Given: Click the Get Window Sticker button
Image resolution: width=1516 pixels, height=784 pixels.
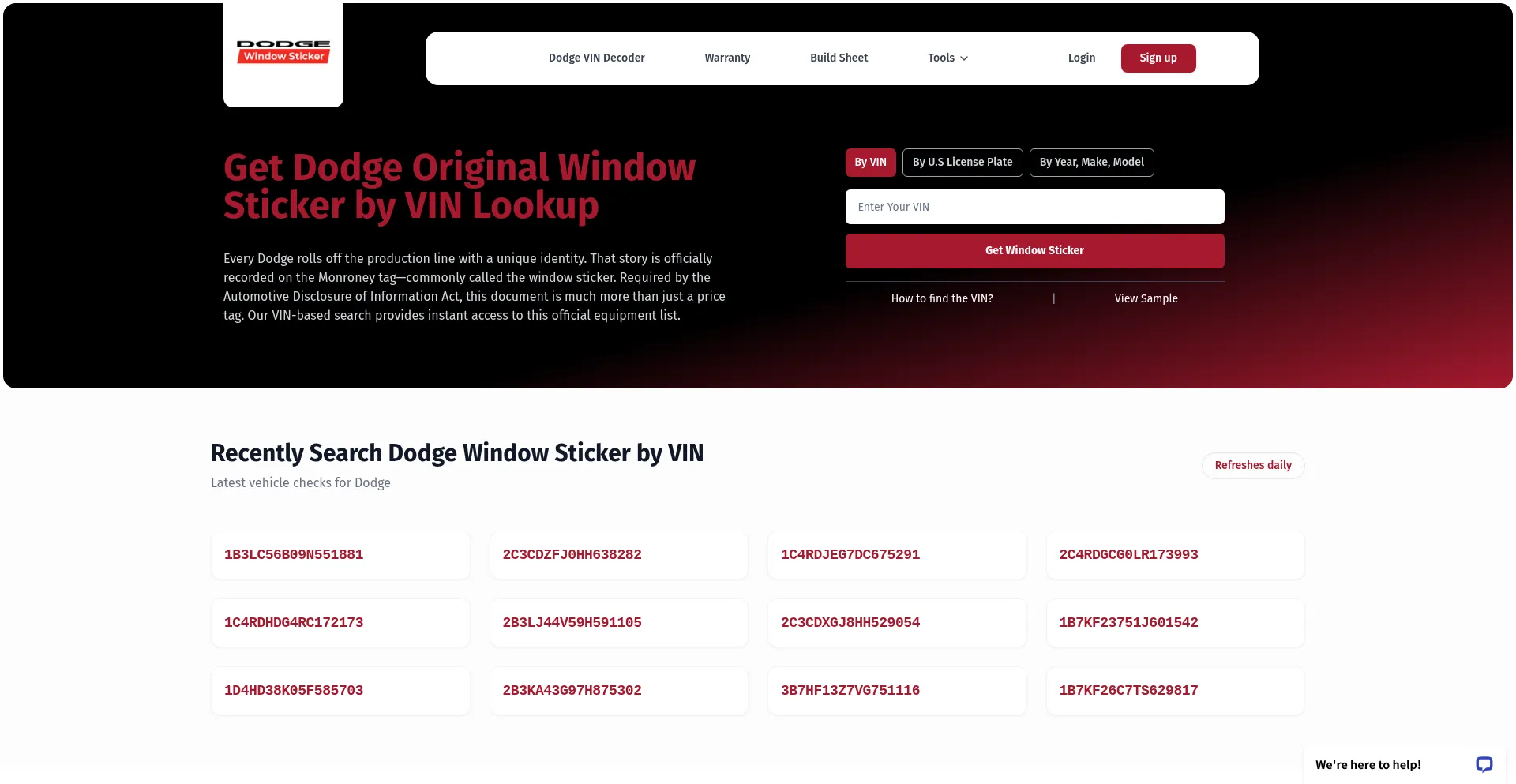Looking at the screenshot, I should click(x=1034, y=251).
